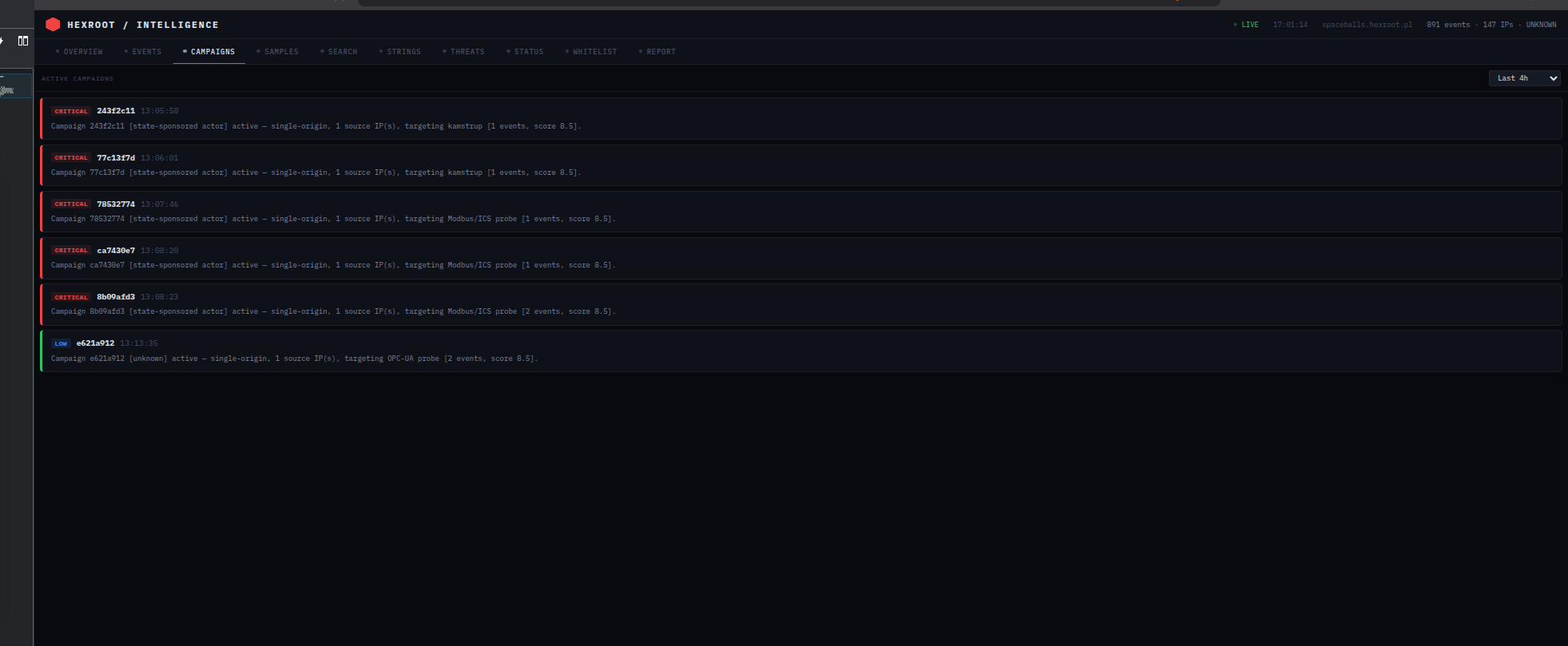Open campaign ca7430e7 card
The width and height of the screenshot is (1568, 646).
(800, 258)
